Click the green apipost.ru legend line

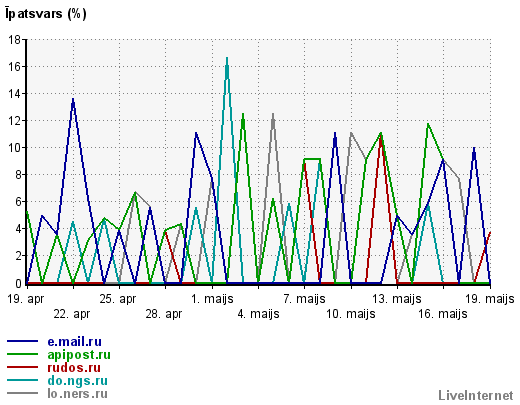[x=22, y=354]
